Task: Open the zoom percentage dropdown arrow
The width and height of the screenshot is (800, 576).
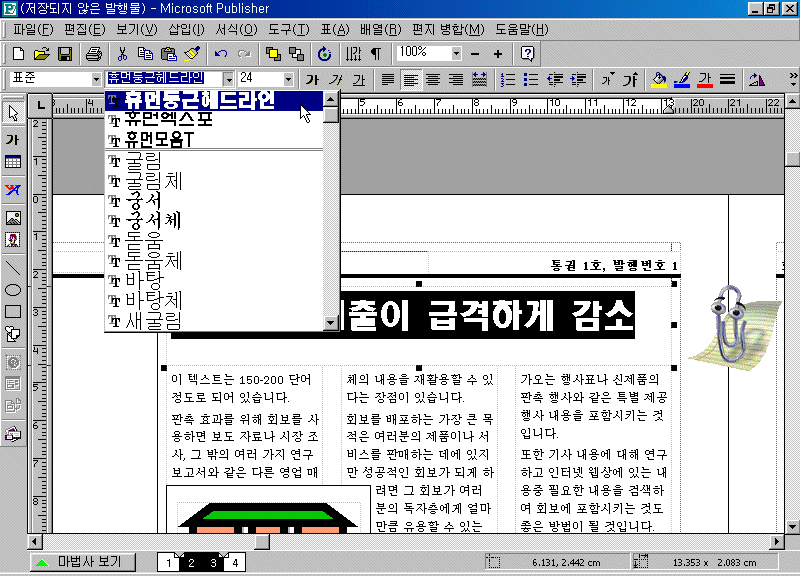Action: coord(456,54)
